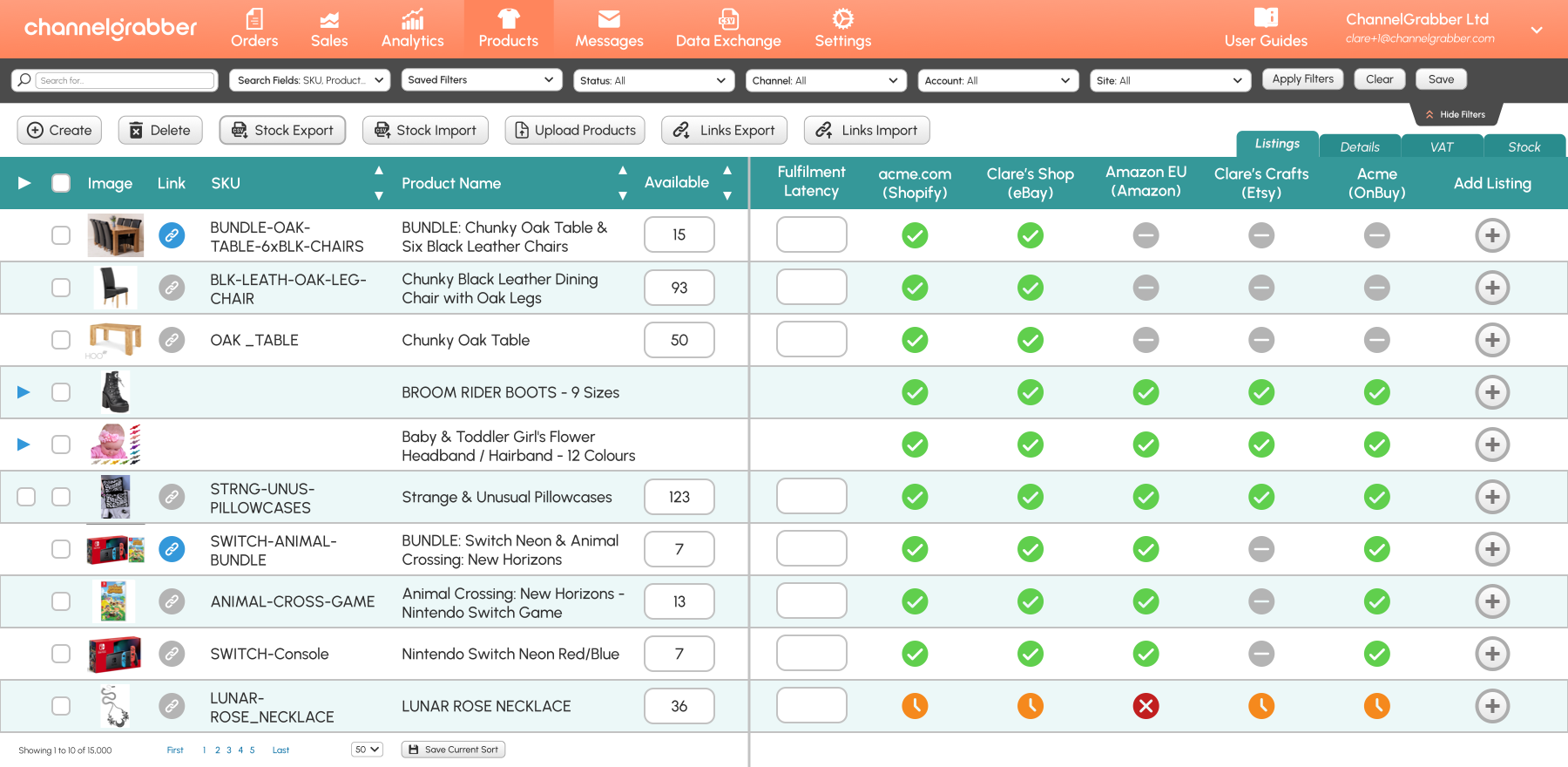Click the Apply Filters button
The height and width of the screenshot is (767, 1568).
(x=1303, y=79)
